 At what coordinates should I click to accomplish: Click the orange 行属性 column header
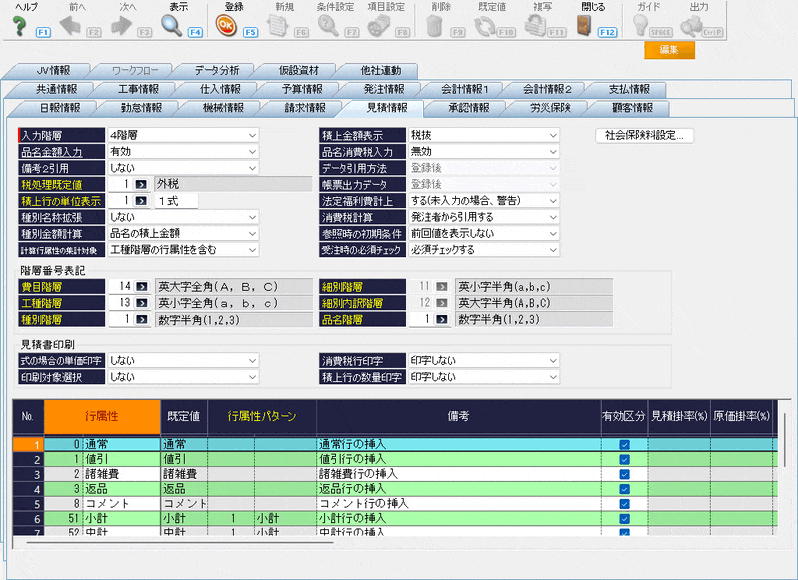(102, 414)
